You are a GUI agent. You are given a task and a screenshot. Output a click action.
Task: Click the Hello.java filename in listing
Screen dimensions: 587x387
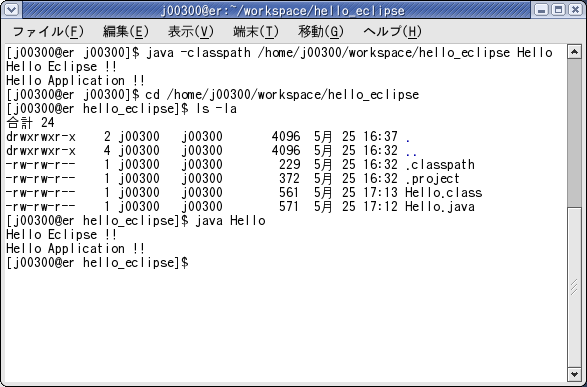click(440, 207)
